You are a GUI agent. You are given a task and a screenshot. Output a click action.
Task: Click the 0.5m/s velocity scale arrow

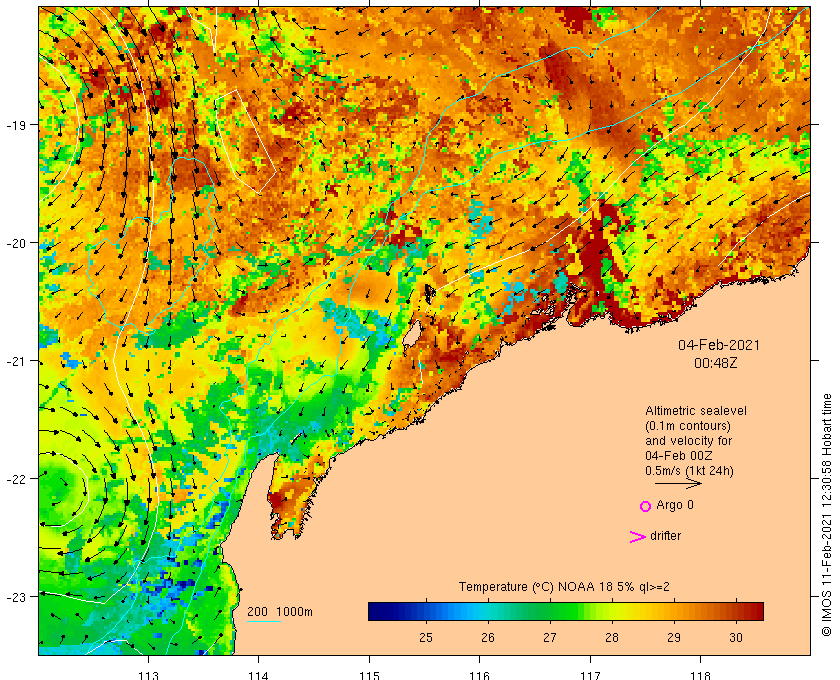point(678,483)
